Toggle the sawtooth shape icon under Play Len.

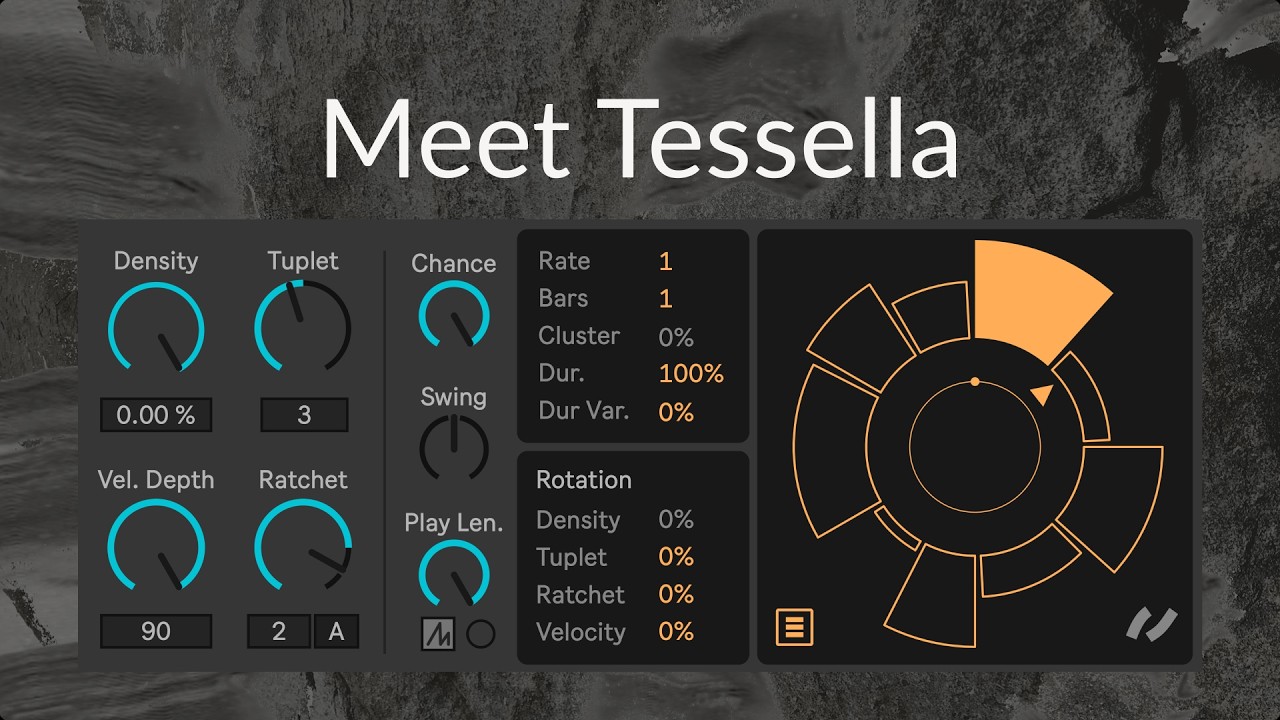click(438, 634)
